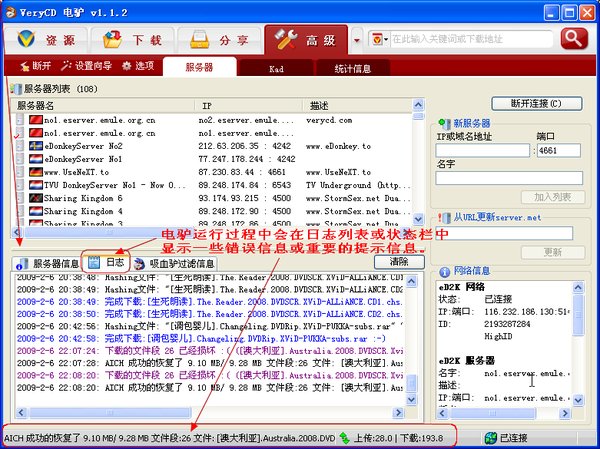Viewport: 600px width, 449px height.
Task: Select the eDonkeyServer No2 row
Action: [x=213, y=146]
